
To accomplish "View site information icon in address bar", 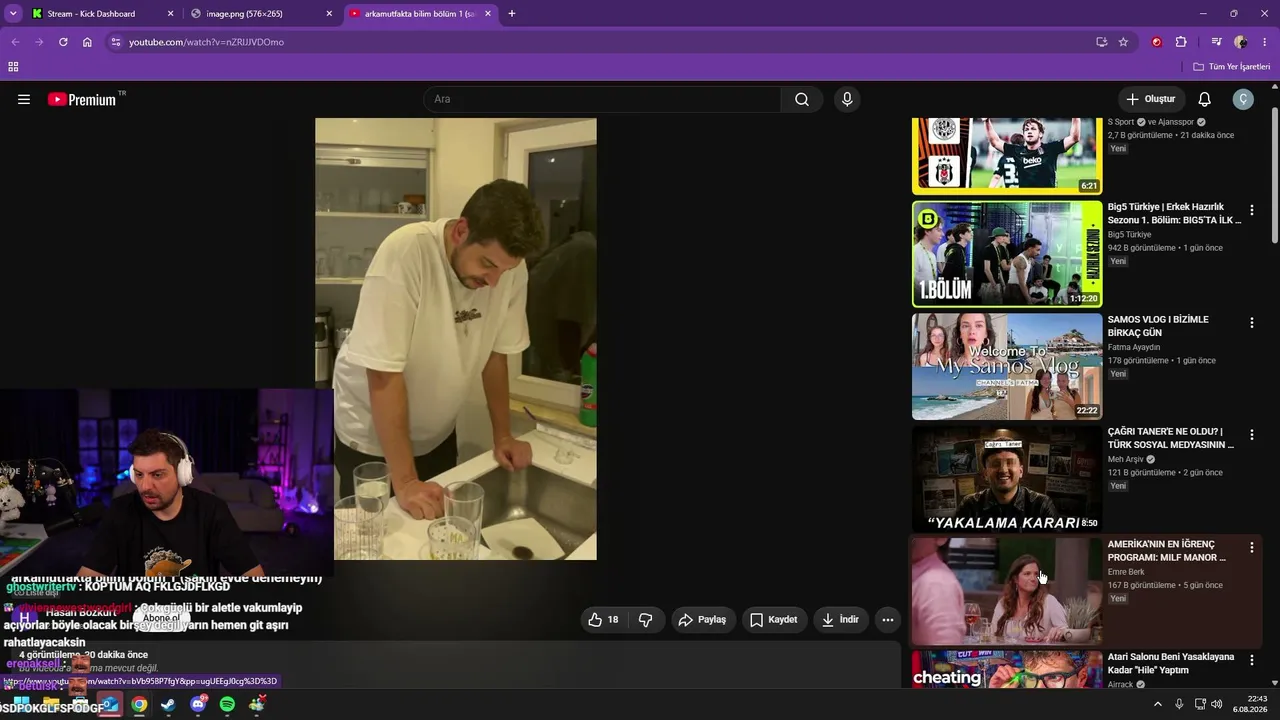I will point(116,42).
